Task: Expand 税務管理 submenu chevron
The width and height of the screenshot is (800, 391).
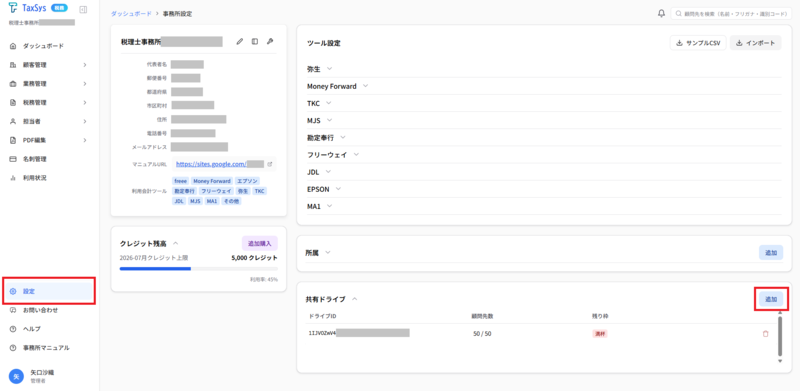Action: coord(85,103)
